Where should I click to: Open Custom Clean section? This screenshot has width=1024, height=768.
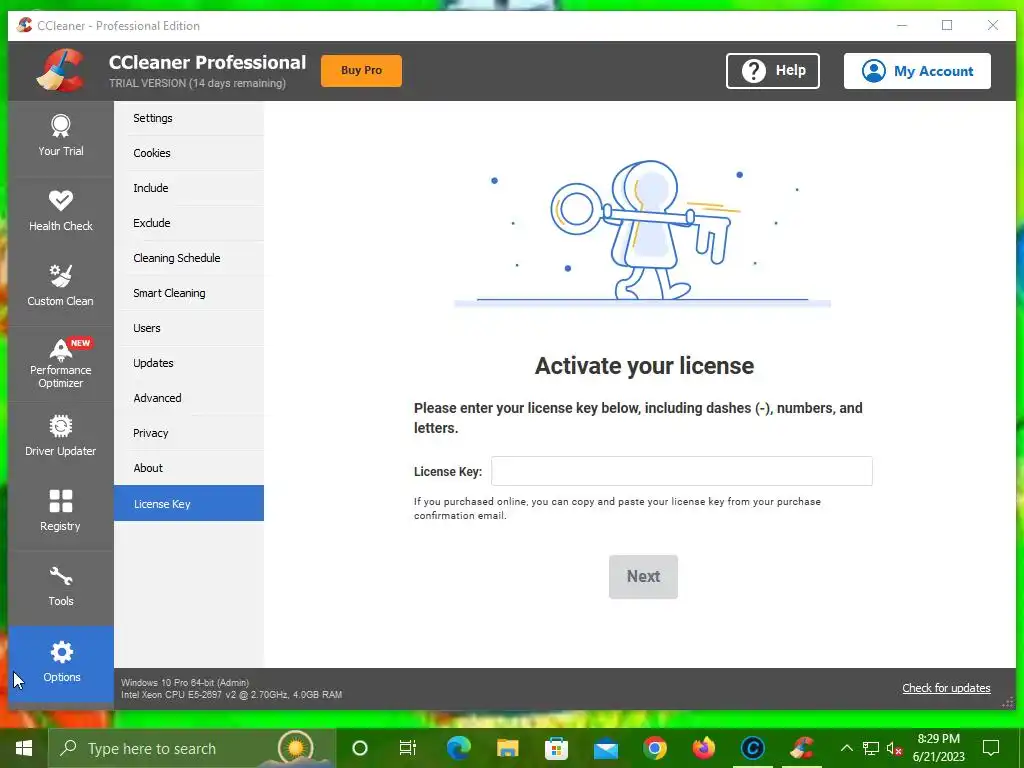pyautogui.click(x=61, y=287)
